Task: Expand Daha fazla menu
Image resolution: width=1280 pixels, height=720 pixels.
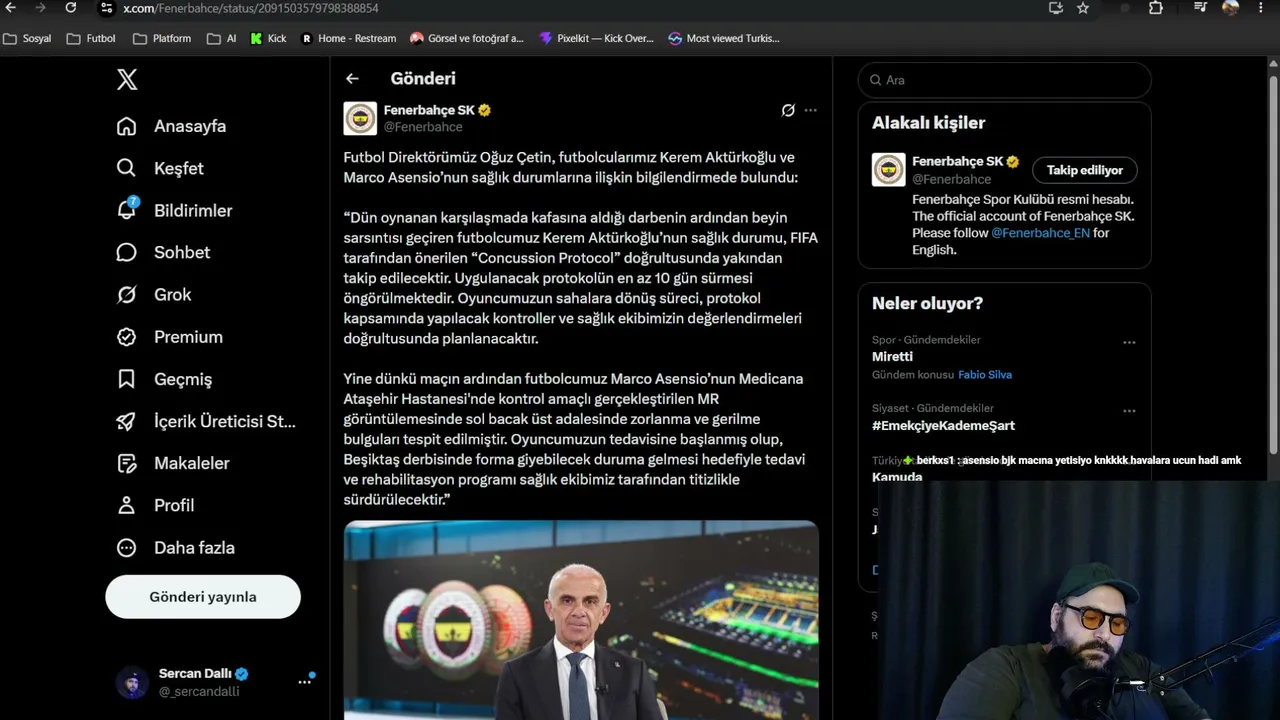Action: tap(175, 547)
